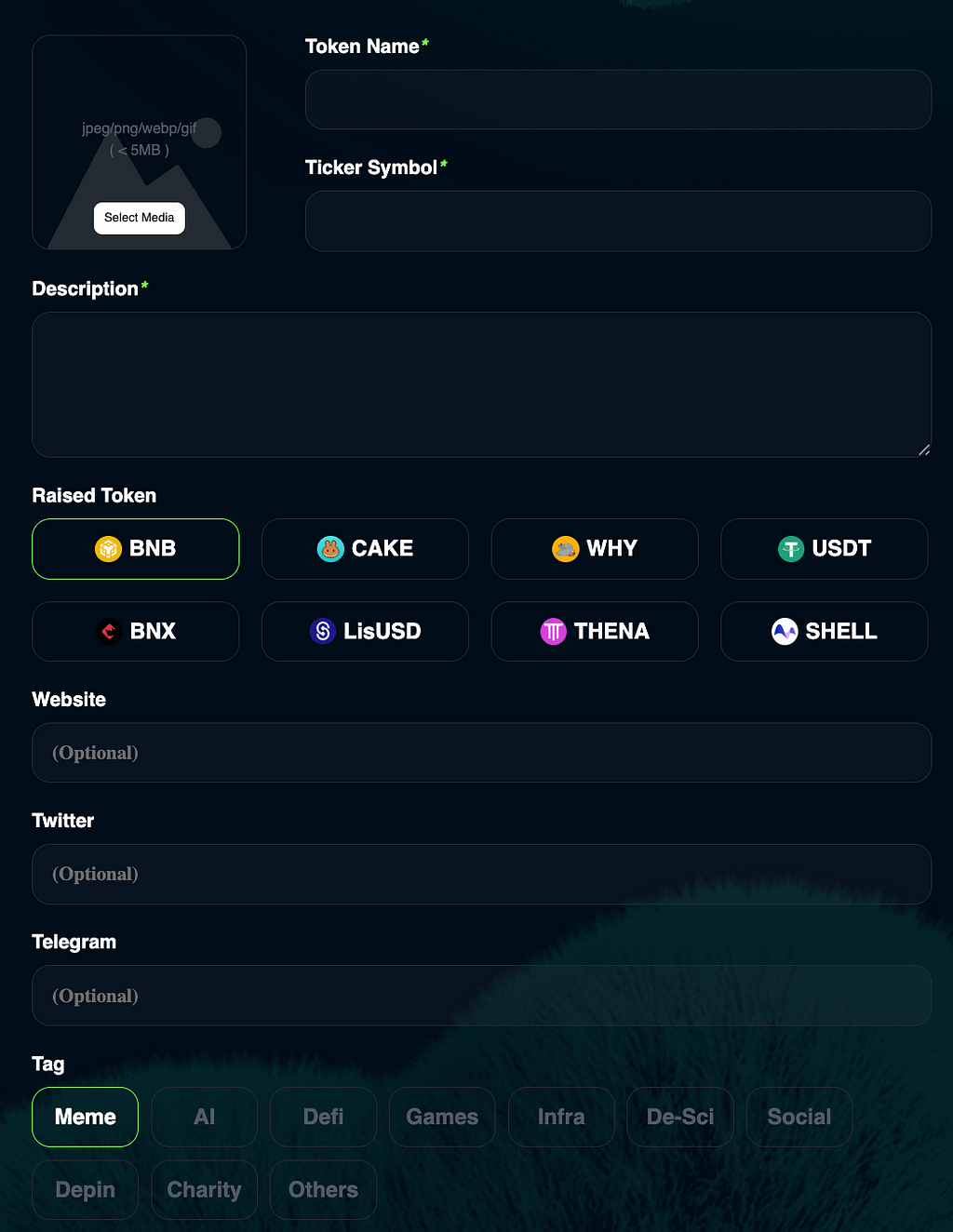
Task: Click into the Description text area
Action: point(481,384)
